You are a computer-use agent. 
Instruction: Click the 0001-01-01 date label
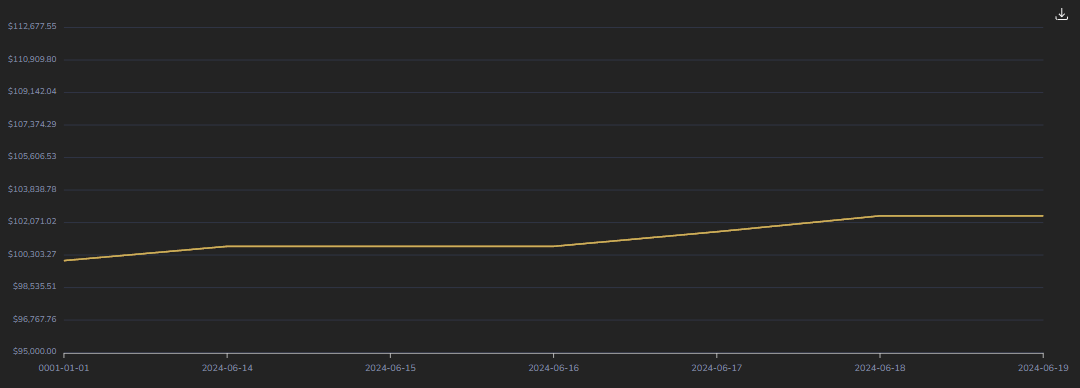point(63,368)
